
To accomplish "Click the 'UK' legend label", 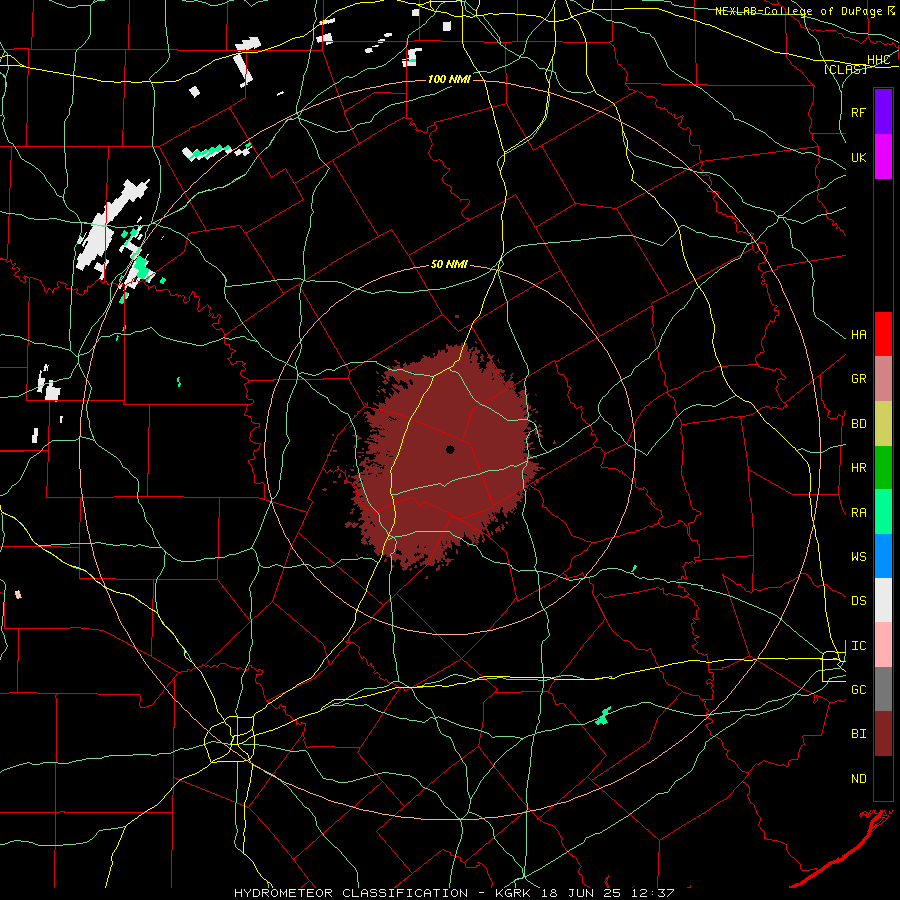I will pyautogui.click(x=859, y=157).
